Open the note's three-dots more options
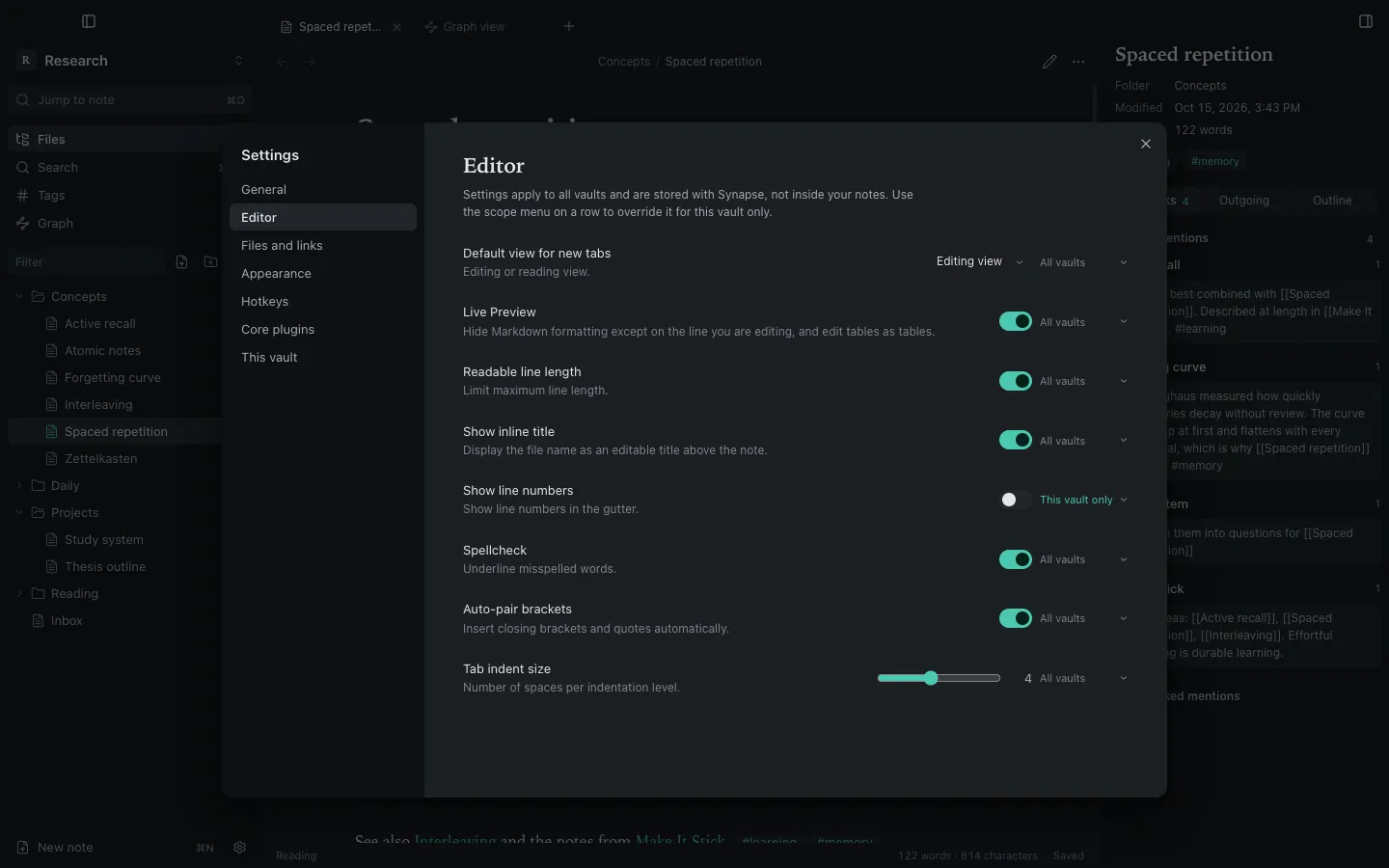The image size is (1389, 868). 1078,62
